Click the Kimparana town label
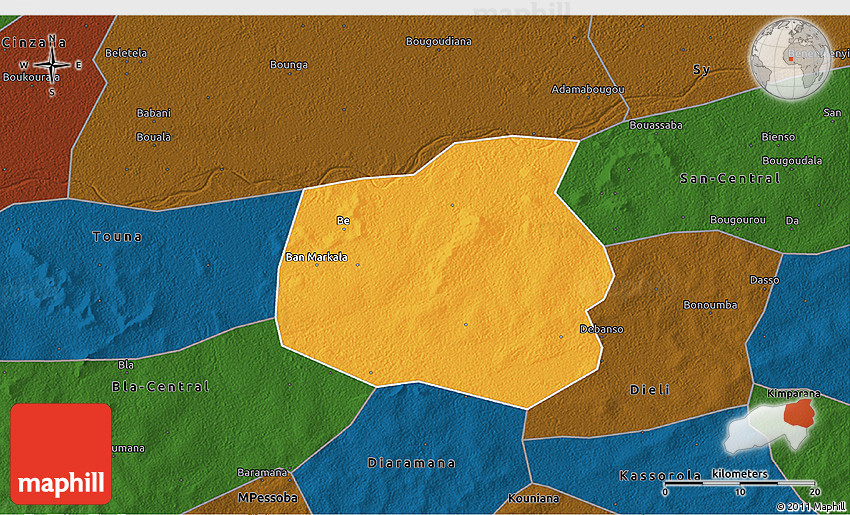This screenshot has width=850, height=515. click(791, 394)
